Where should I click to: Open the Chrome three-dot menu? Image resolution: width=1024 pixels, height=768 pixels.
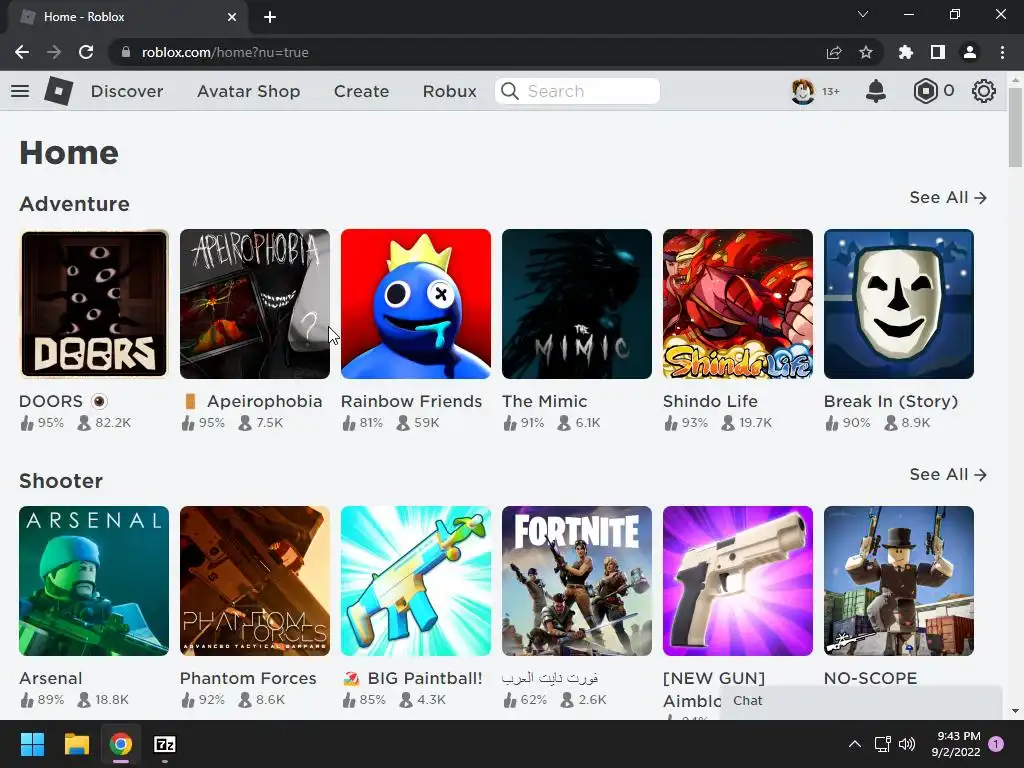[x=1002, y=52]
